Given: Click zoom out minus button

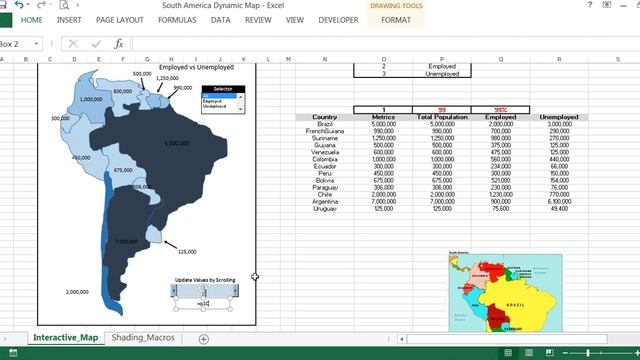Looking at the screenshot, I should point(565,353).
